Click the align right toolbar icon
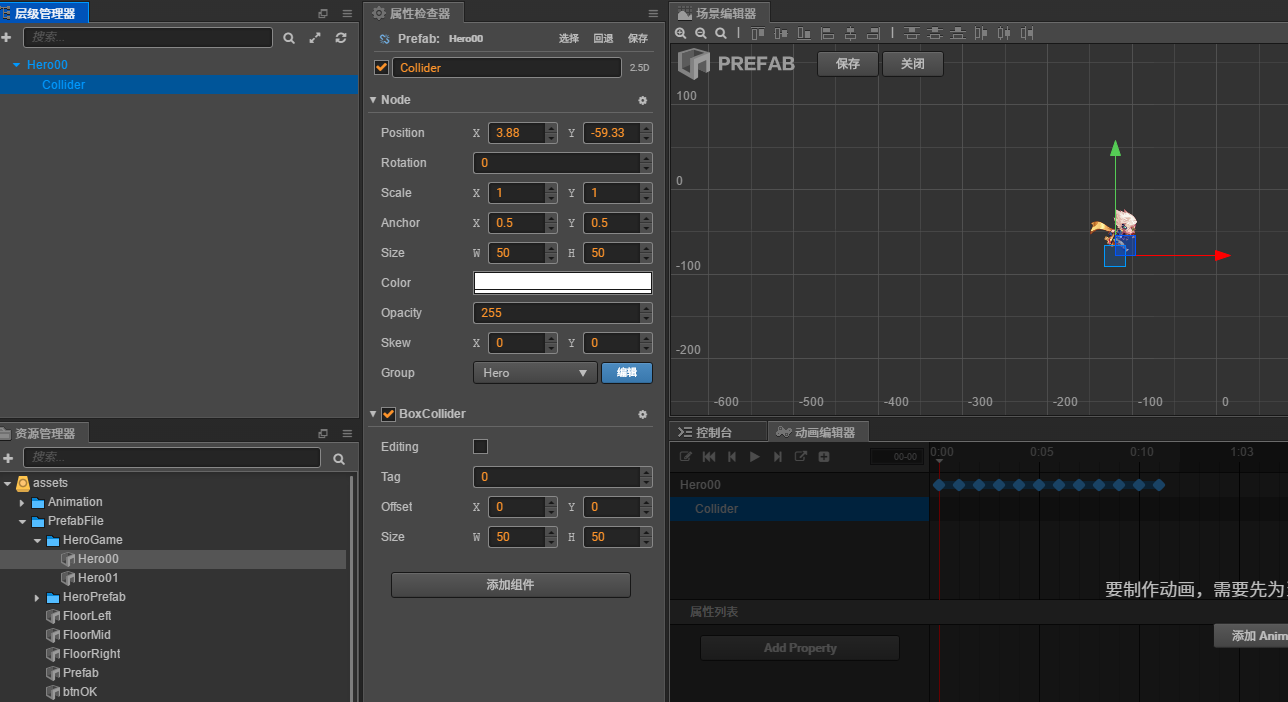Screen dimensions: 1288x702 click(874, 33)
